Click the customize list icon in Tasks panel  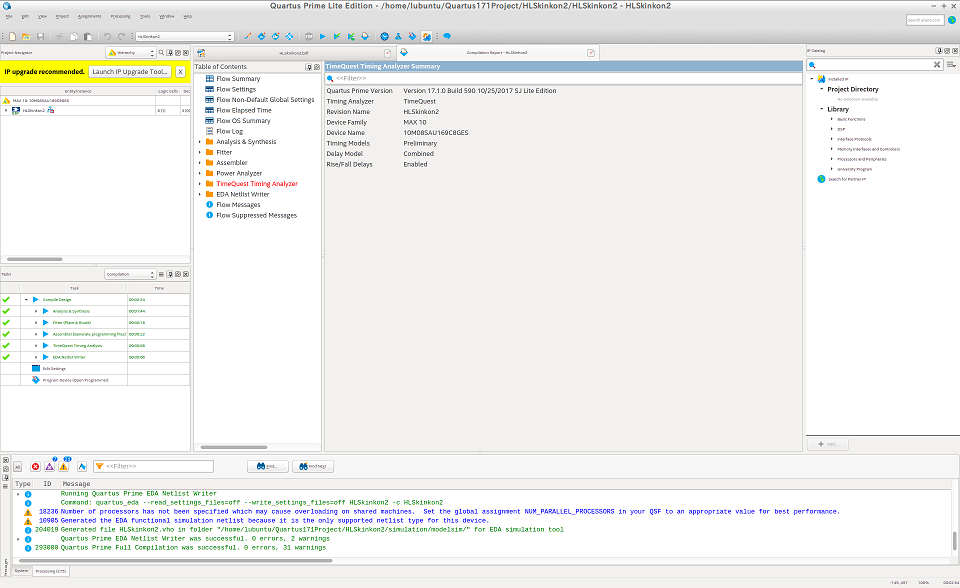(162, 274)
